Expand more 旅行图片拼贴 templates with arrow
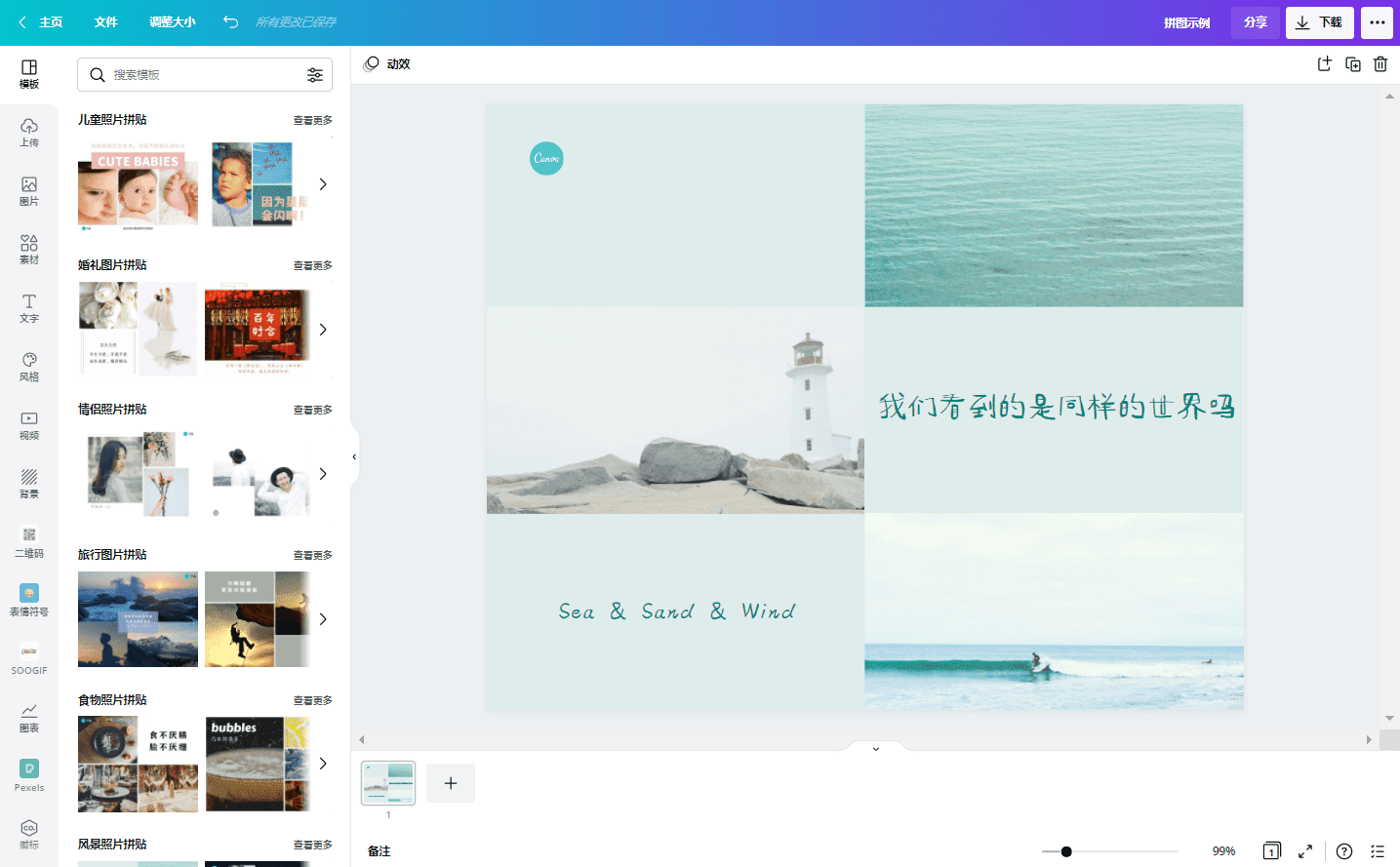Screen dimensions: 1400x867 coord(323,619)
